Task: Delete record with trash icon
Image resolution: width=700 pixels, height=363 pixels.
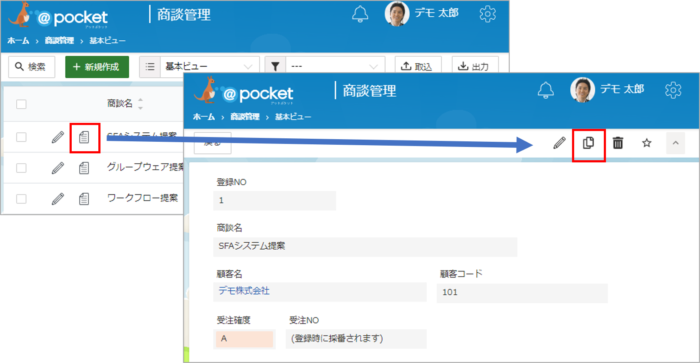Action: (618, 143)
